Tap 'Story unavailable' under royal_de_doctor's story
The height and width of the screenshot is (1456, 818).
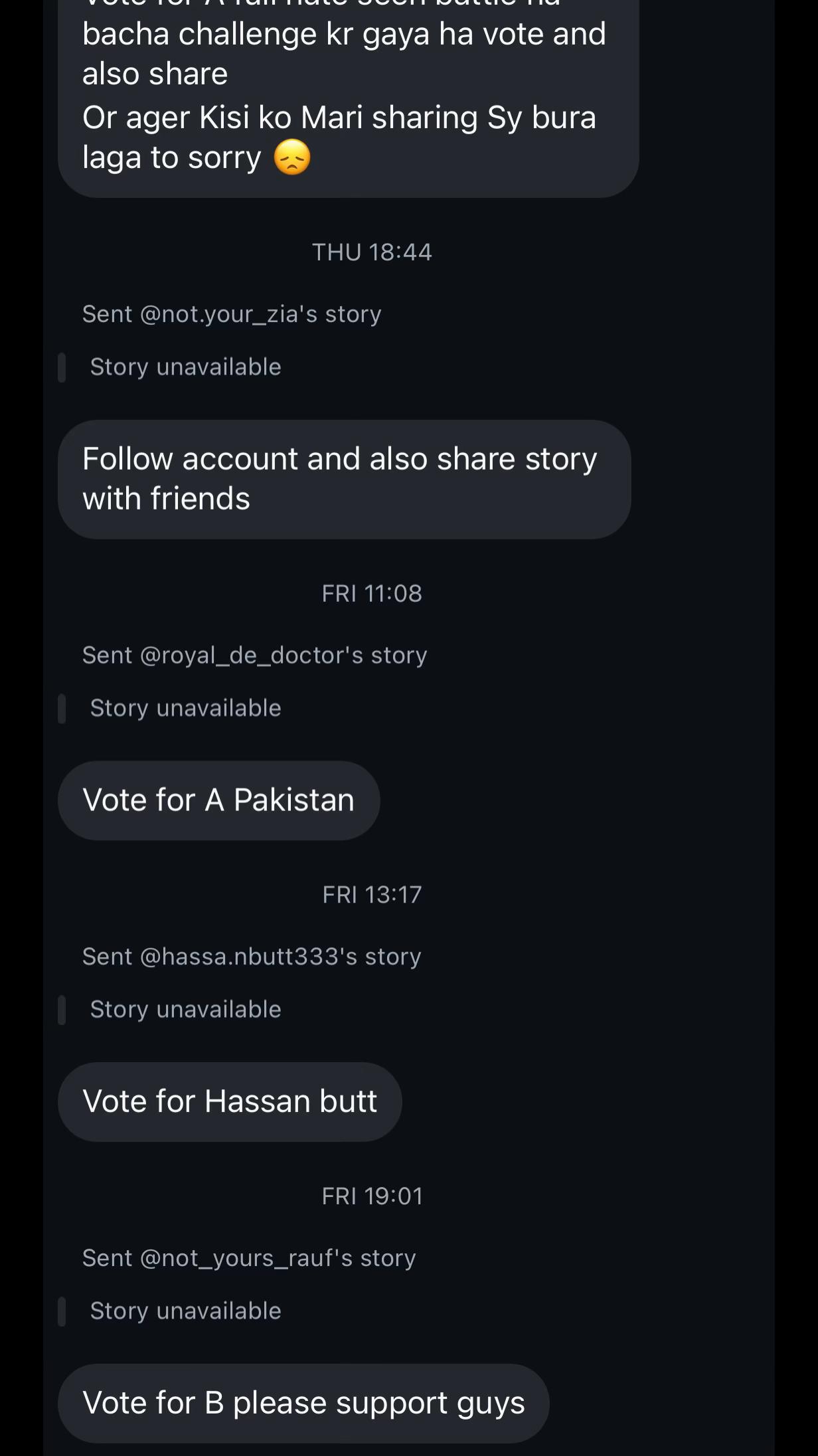[186, 709]
